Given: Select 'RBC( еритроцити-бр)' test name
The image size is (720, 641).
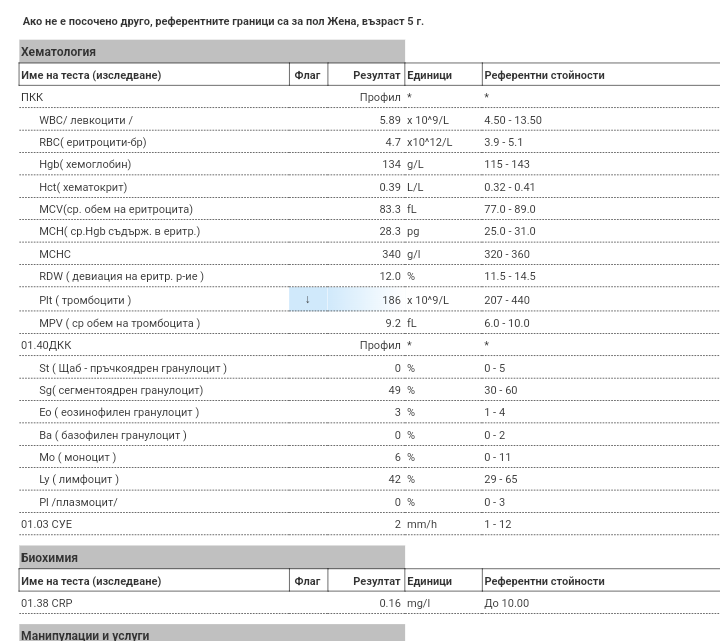Looking at the screenshot, I should (93, 142).
